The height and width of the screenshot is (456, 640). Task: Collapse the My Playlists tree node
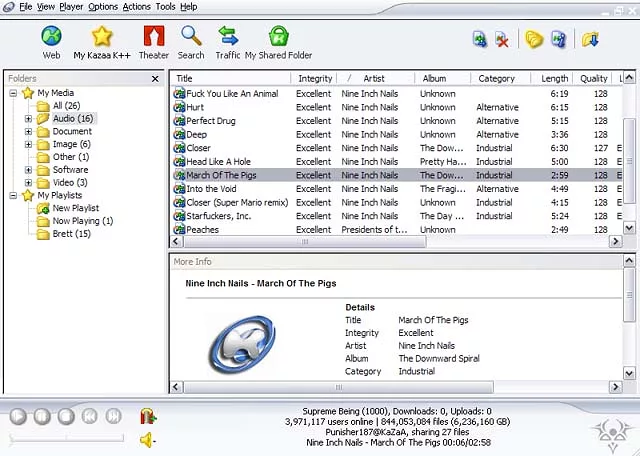pos(13,196)
